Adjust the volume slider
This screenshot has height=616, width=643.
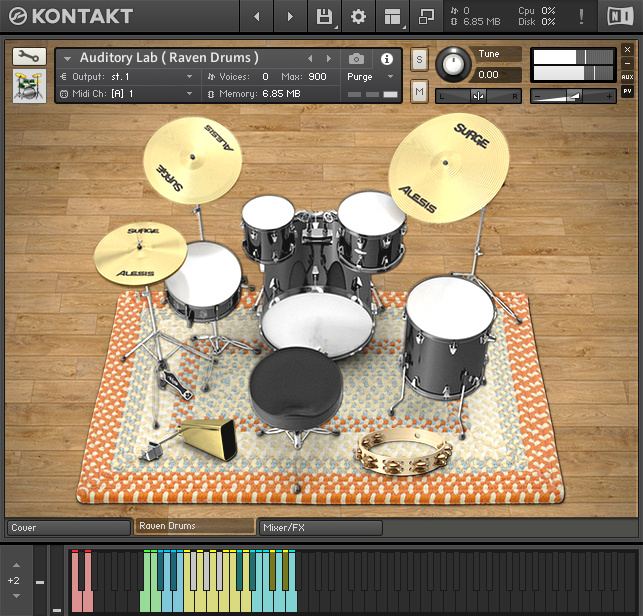[x=573, y=96]
